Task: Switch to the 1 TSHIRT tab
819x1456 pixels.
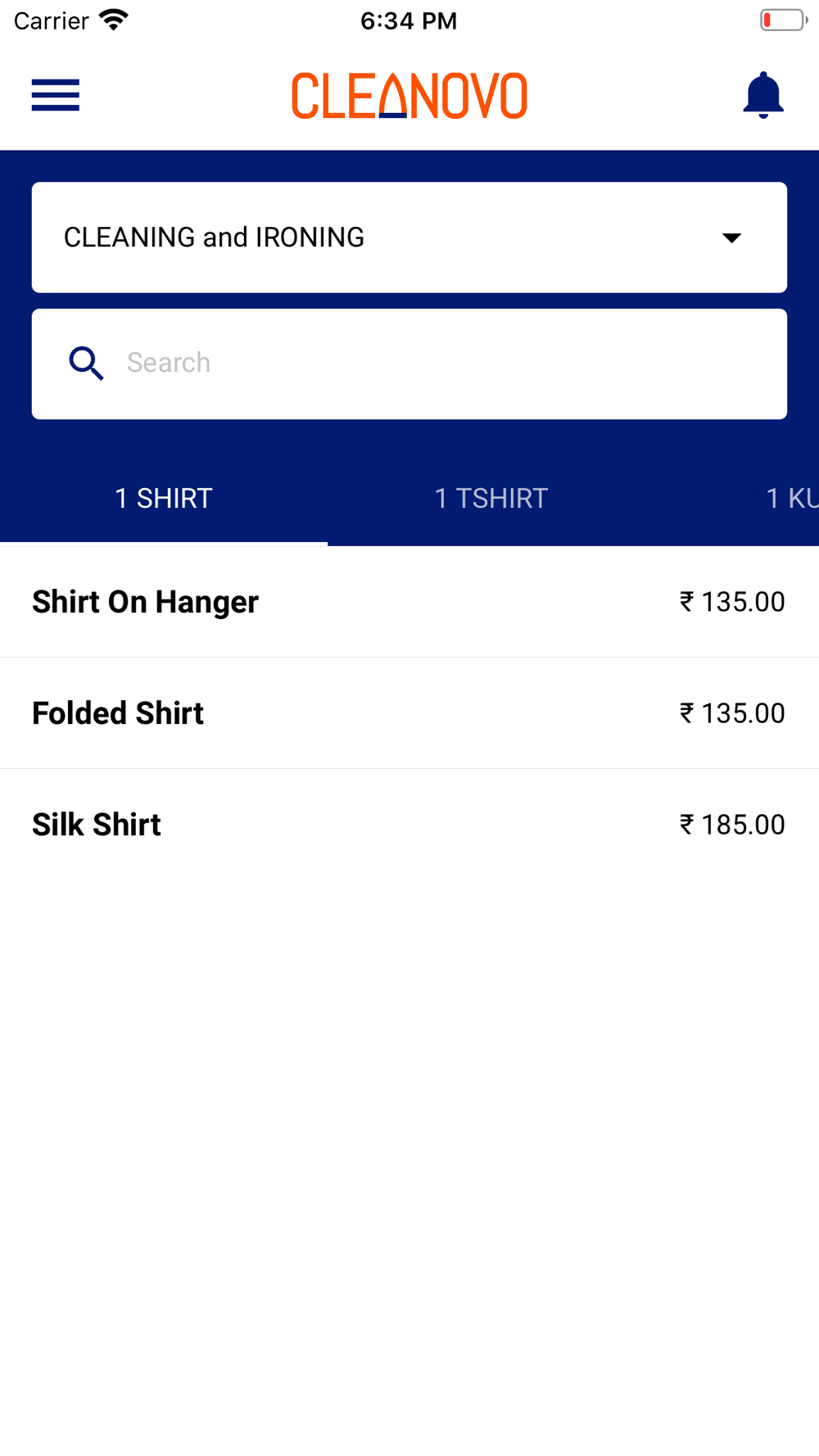Action: (x=491, y=498)
